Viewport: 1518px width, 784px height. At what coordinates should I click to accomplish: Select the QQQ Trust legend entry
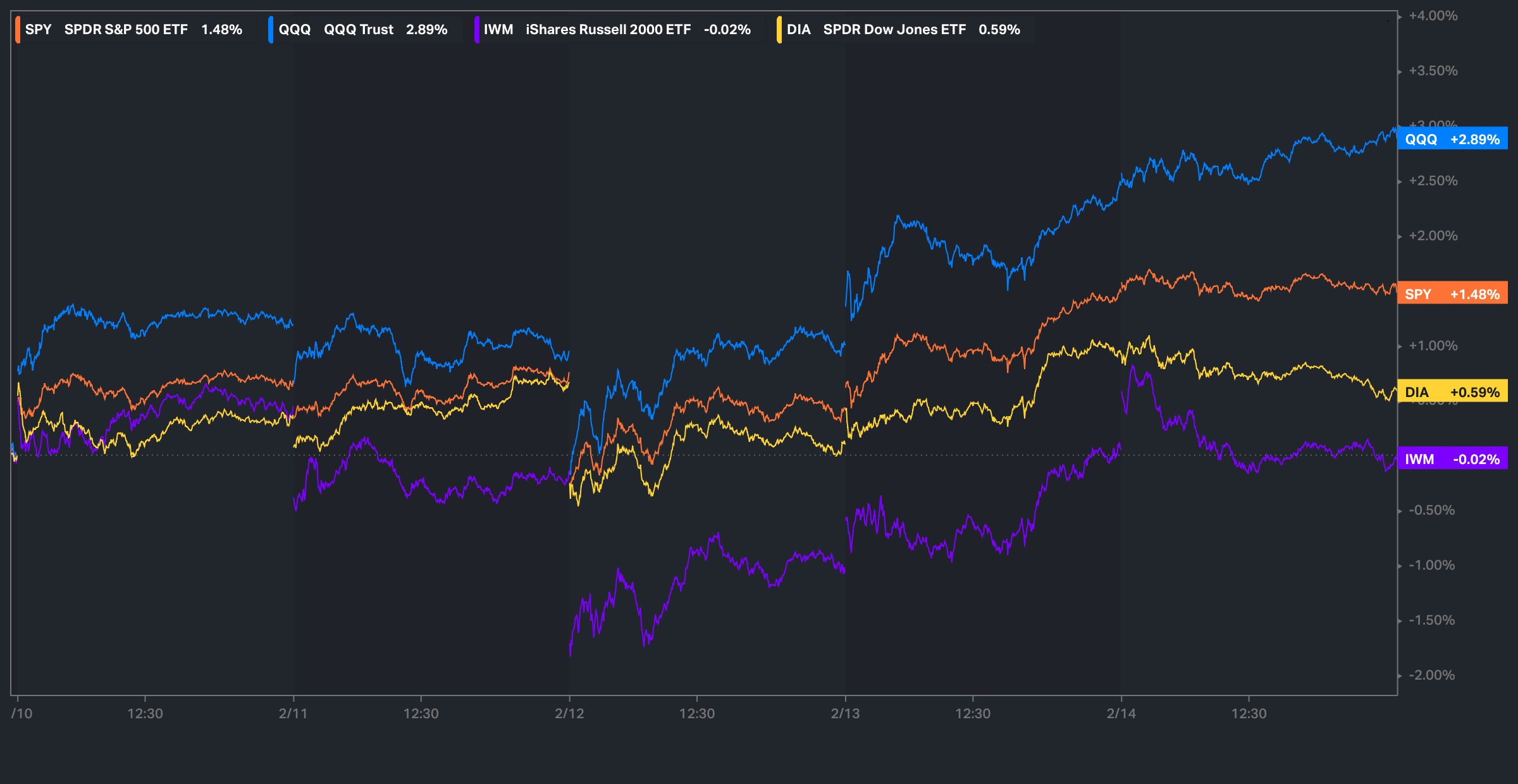coord(358,30)
